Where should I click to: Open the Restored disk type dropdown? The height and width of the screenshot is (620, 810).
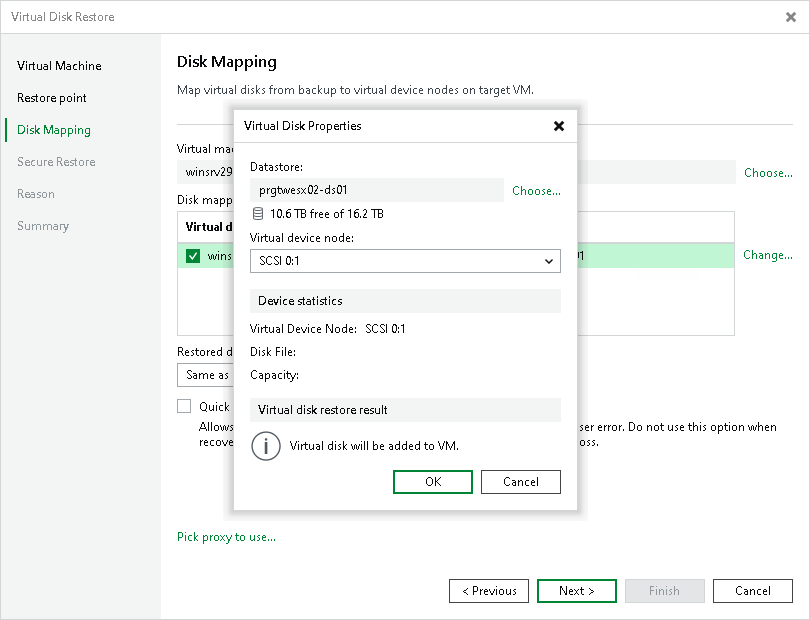coord(205,375)
